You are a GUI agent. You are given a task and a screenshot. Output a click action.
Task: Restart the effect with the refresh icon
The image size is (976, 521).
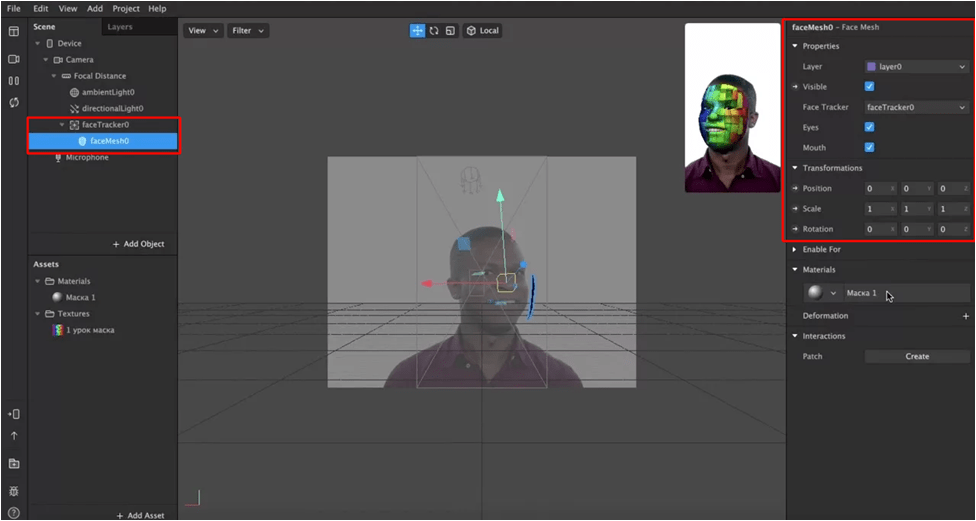14,102
